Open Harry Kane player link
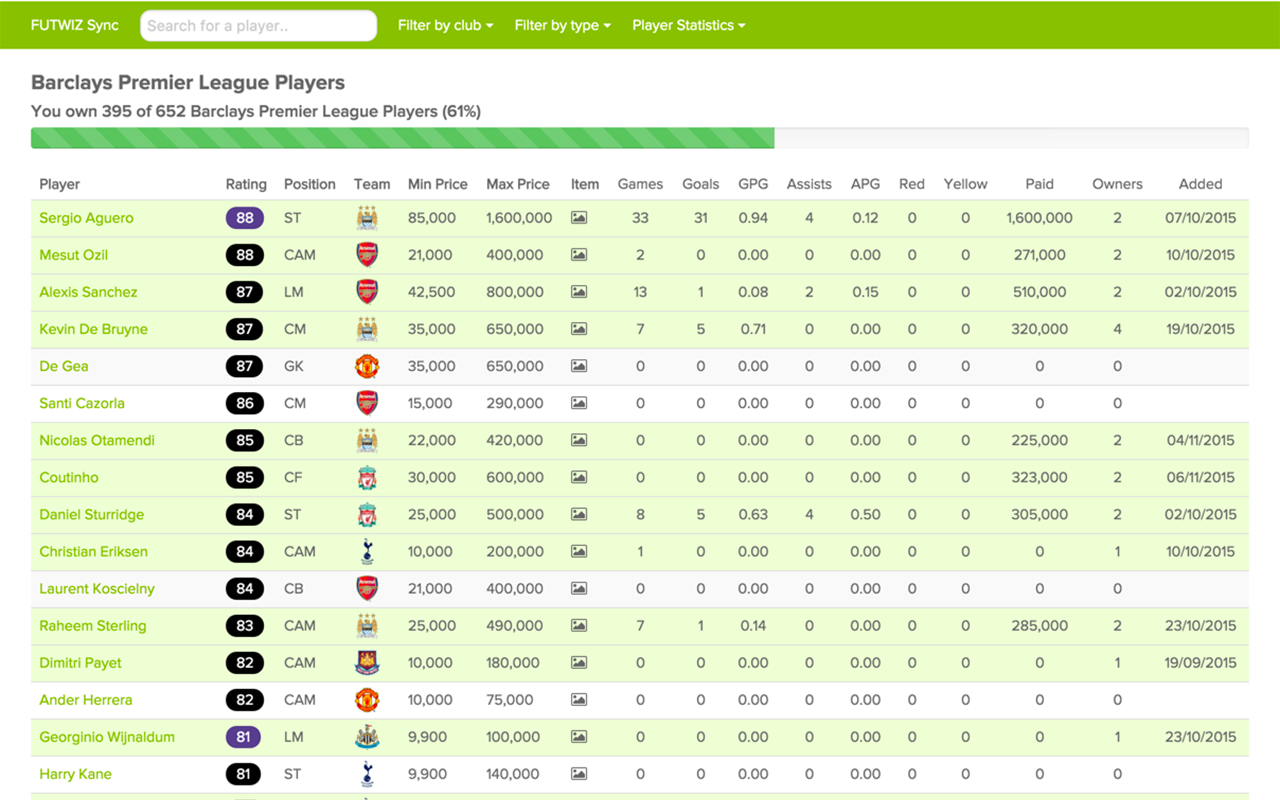 coord(75,773)
